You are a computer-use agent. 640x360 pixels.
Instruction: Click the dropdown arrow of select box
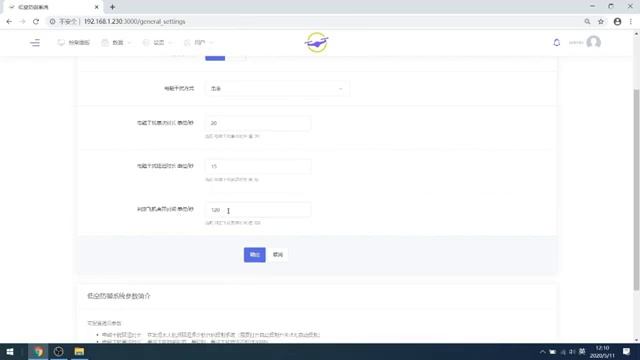[x=340, y=89]
